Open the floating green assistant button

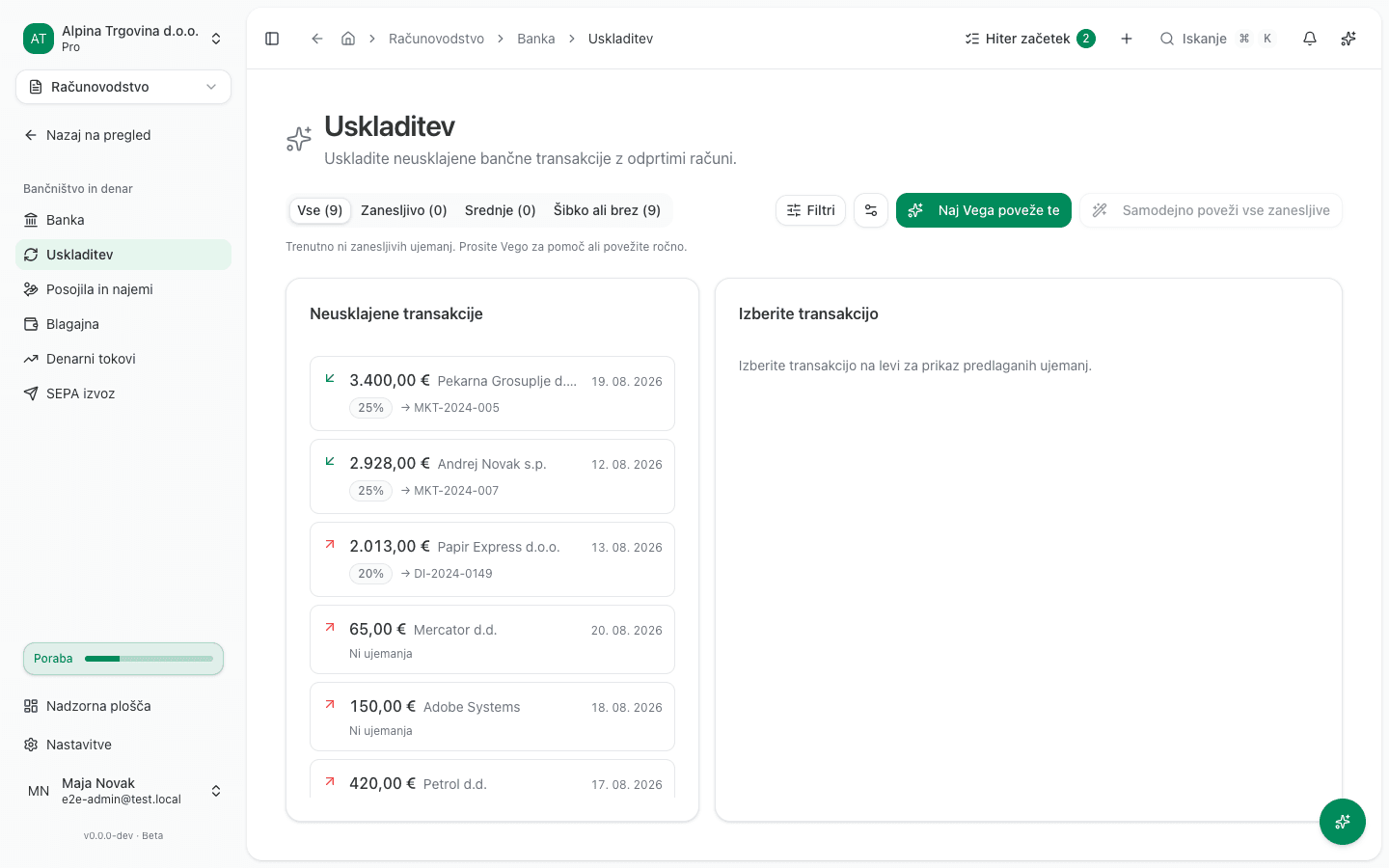click(1343, 822)
